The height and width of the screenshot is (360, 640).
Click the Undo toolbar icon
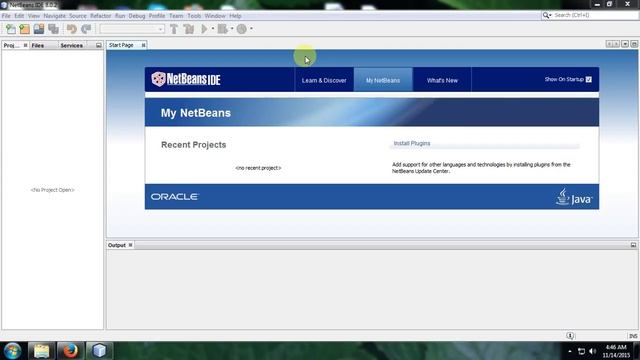coord(72,29)
